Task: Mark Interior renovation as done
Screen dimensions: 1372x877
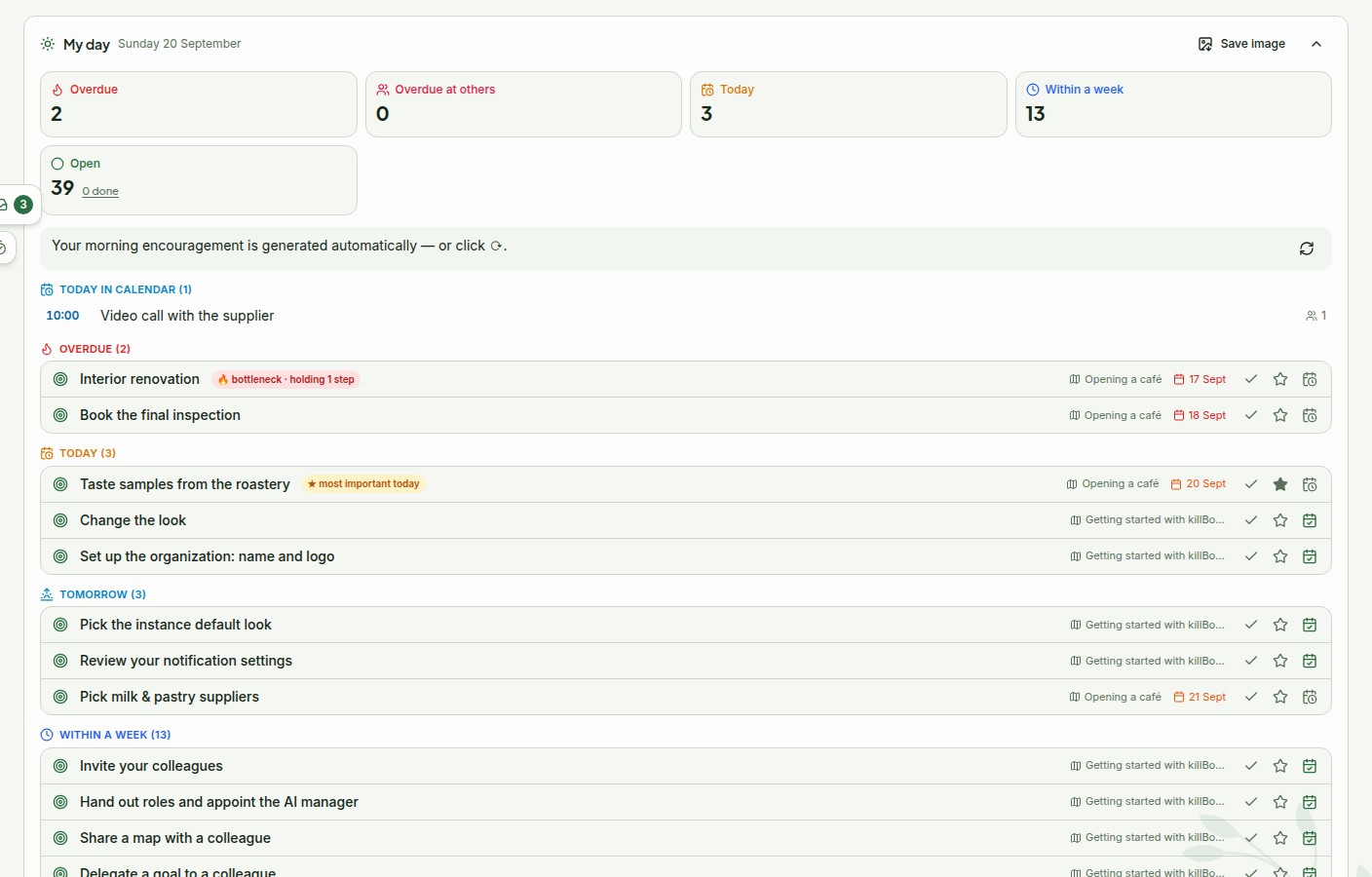Action: pyautogui.click(x=1251, y=379)
